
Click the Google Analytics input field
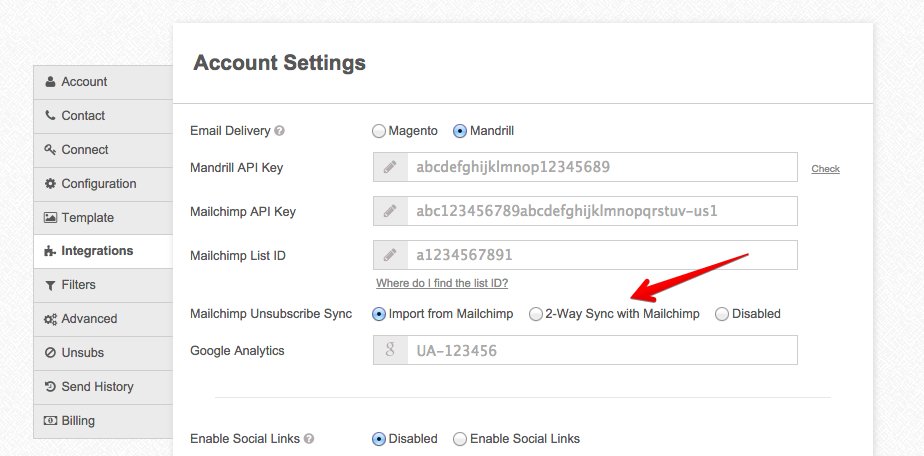[x=600, y=350]
